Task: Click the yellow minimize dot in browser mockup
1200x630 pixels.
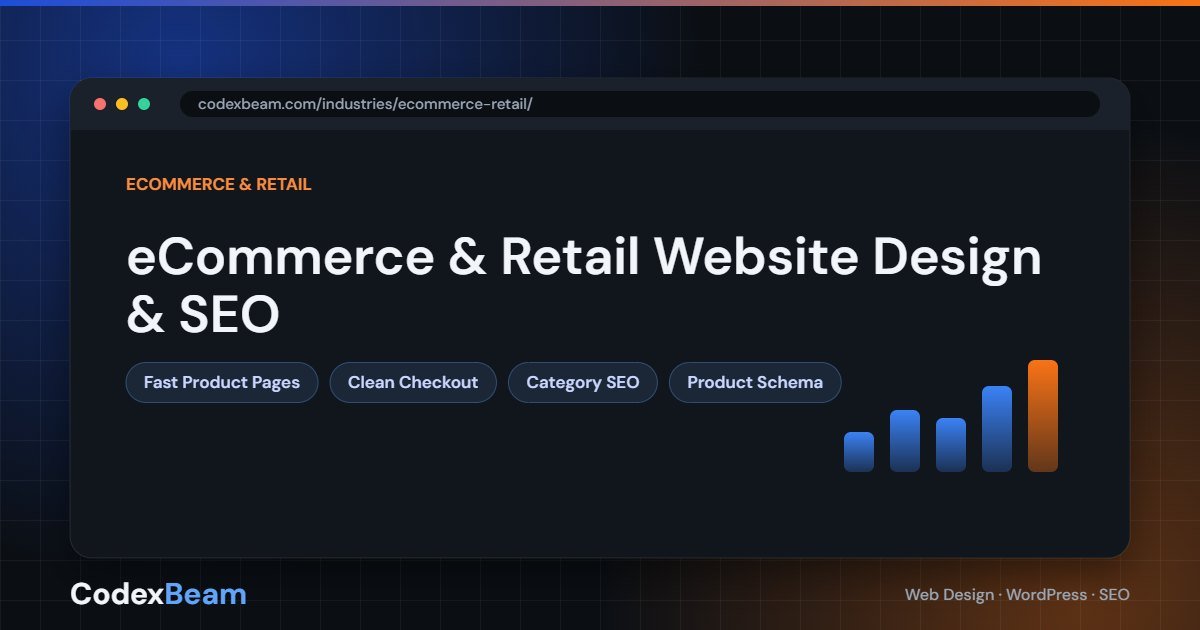Action: click(x=122, y=104)
